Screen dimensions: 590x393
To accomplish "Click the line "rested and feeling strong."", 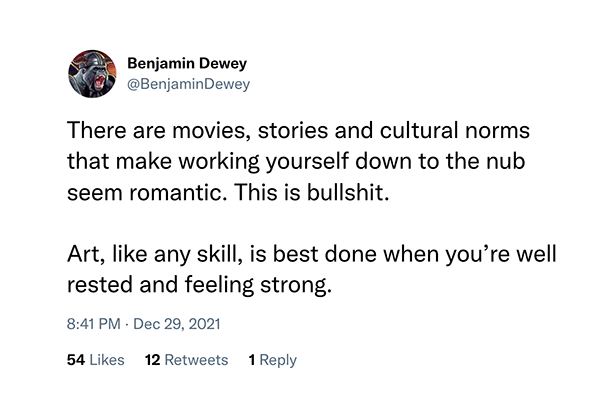I will pos(199,284).
